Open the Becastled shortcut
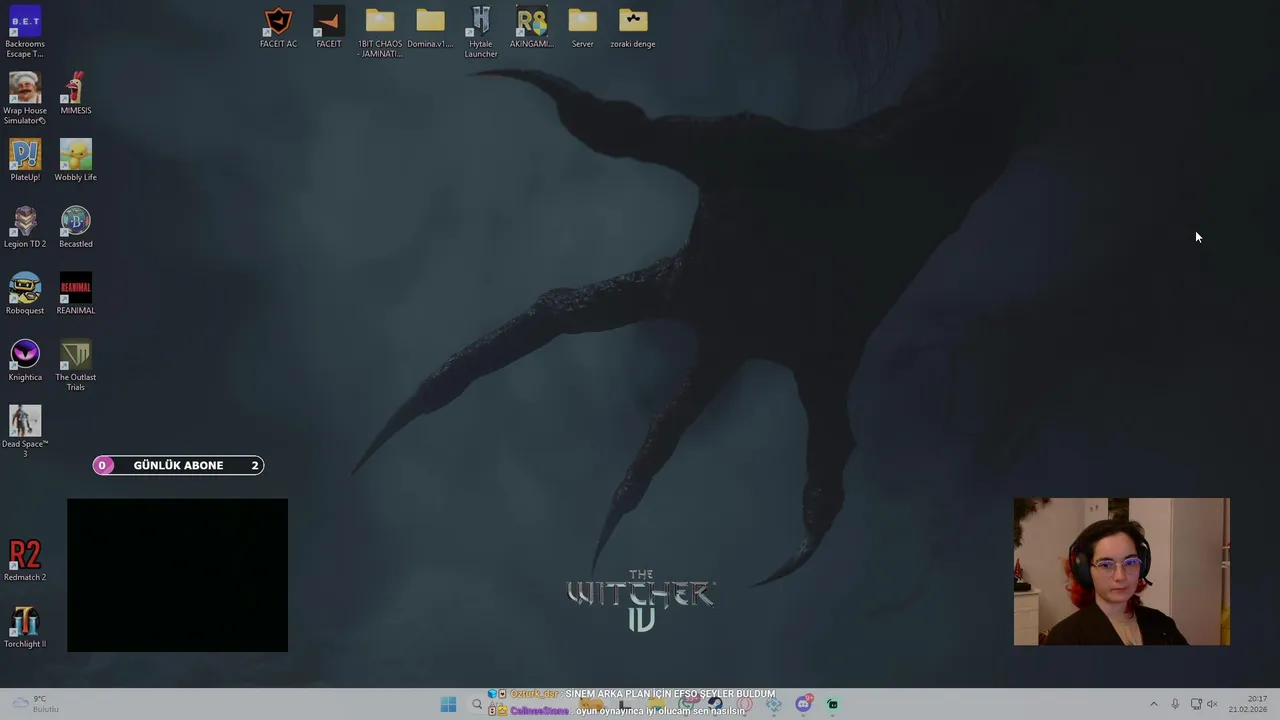This screenshot has width=1280, height=720. coord(75,226)
